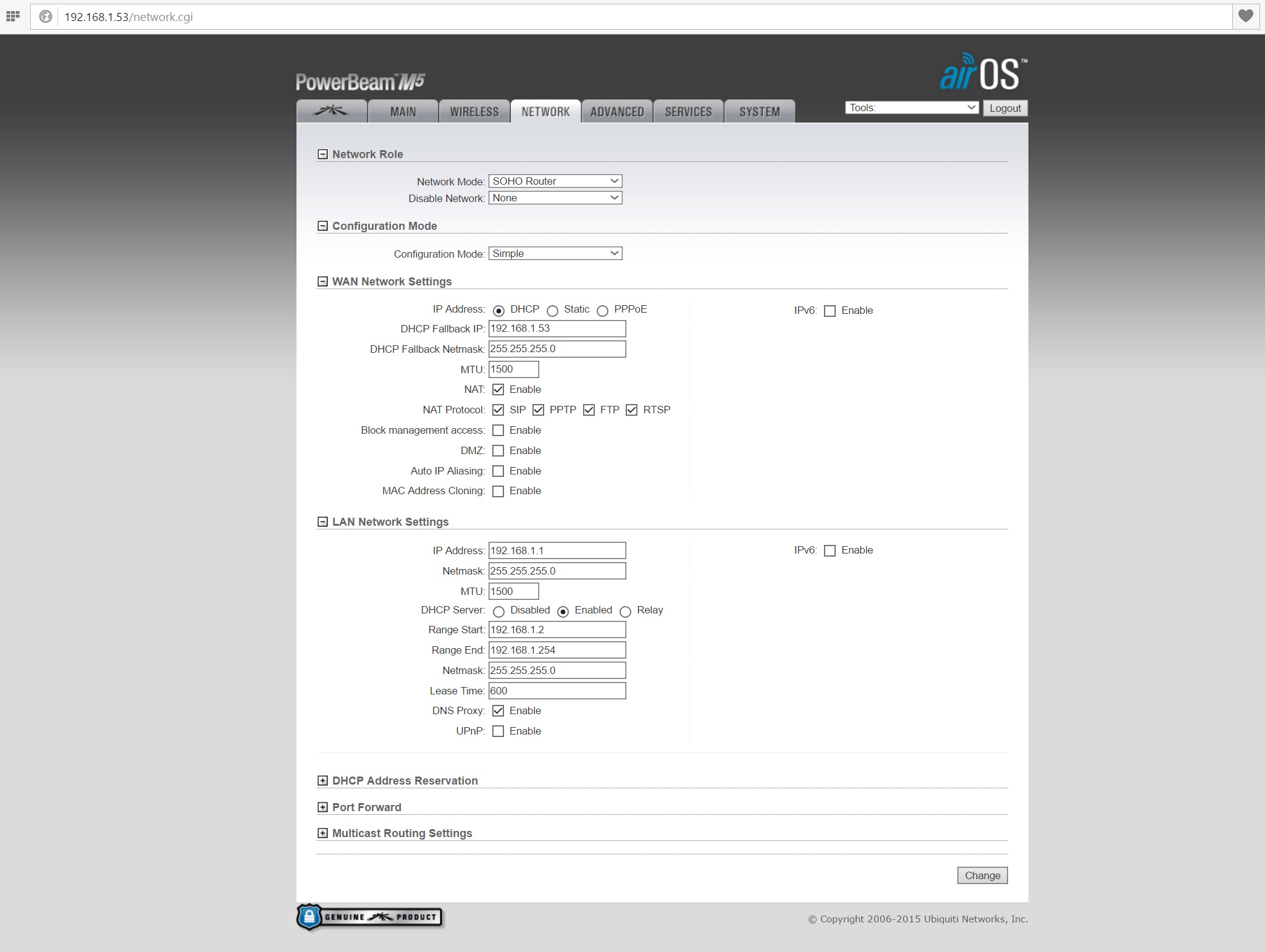Collapse the WAN Network Settings section
The height and width of the screenshot is (952, 1265).
click(x=322, y=282)
